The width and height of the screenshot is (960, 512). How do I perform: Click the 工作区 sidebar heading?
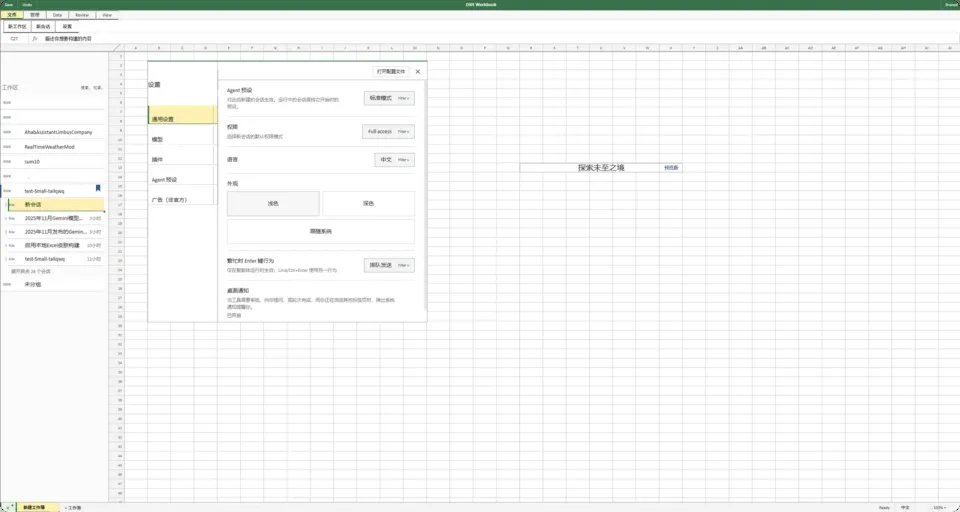point(10,88)
